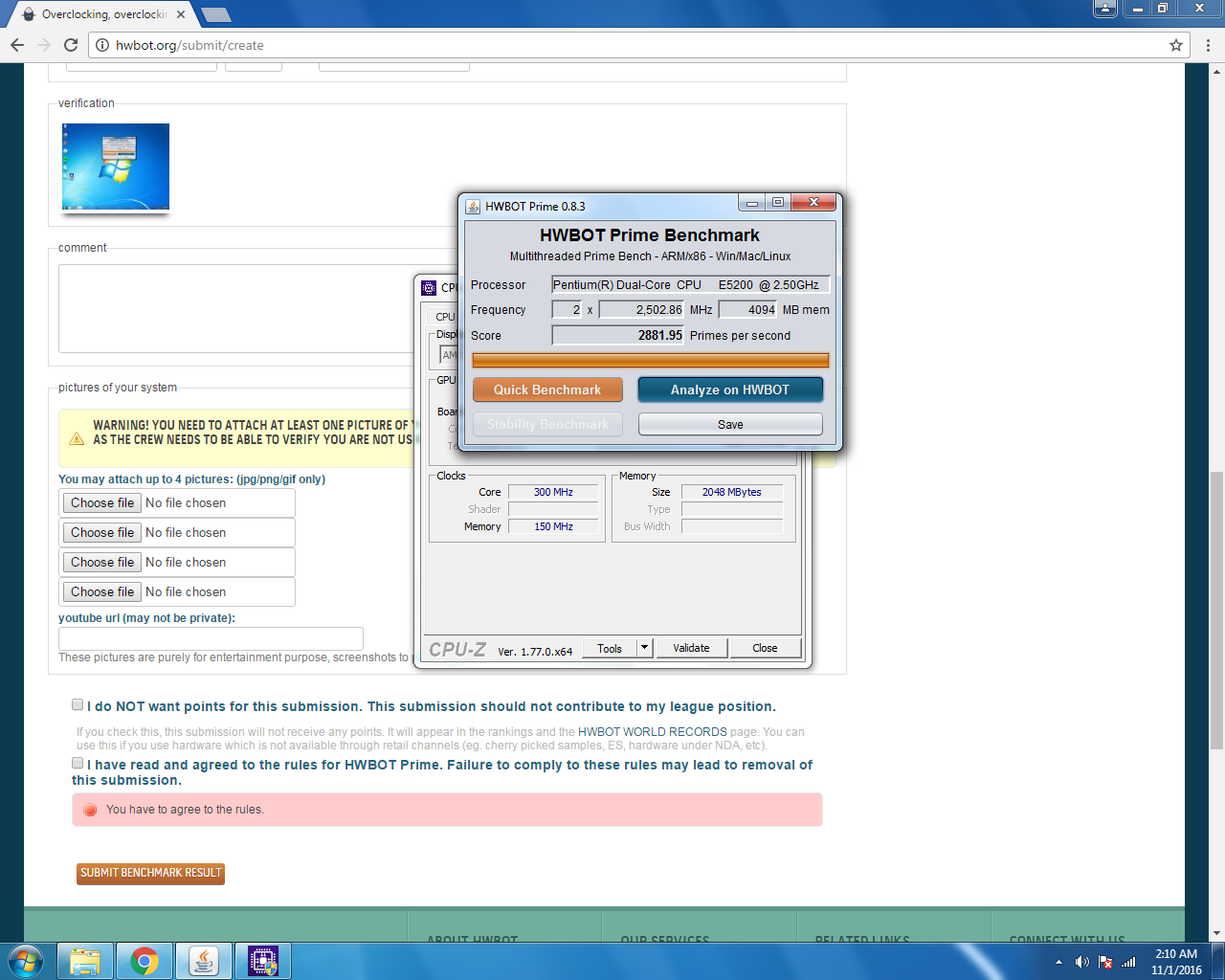Click the 2,502.86 MHz frequency value
The image size is (1225, 980).
coord(642,309)
